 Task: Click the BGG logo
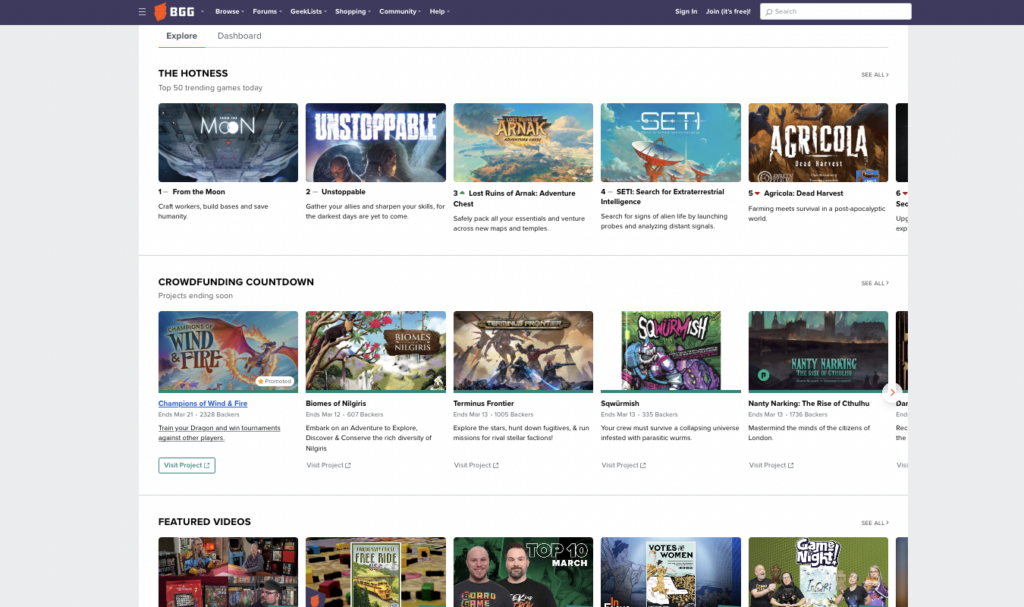[x=175, y=11]
